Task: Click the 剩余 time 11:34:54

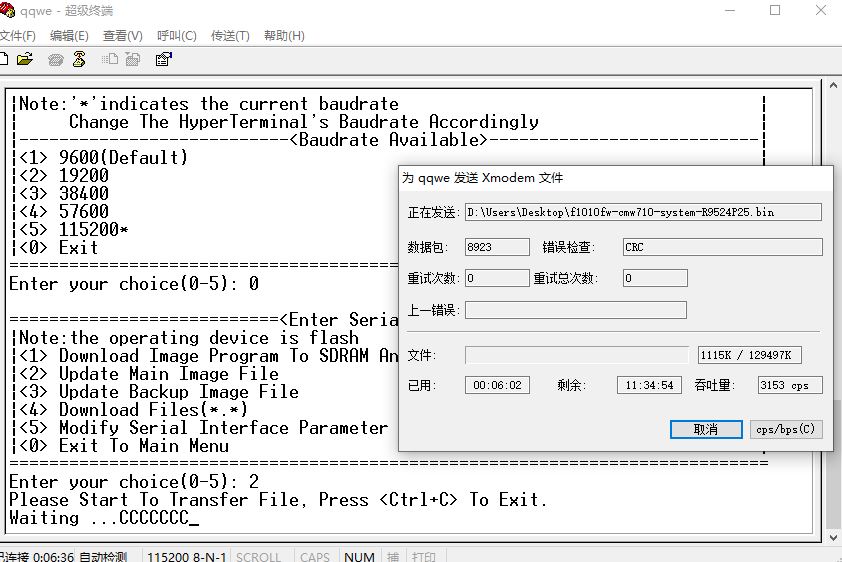Action: (649, 385)
